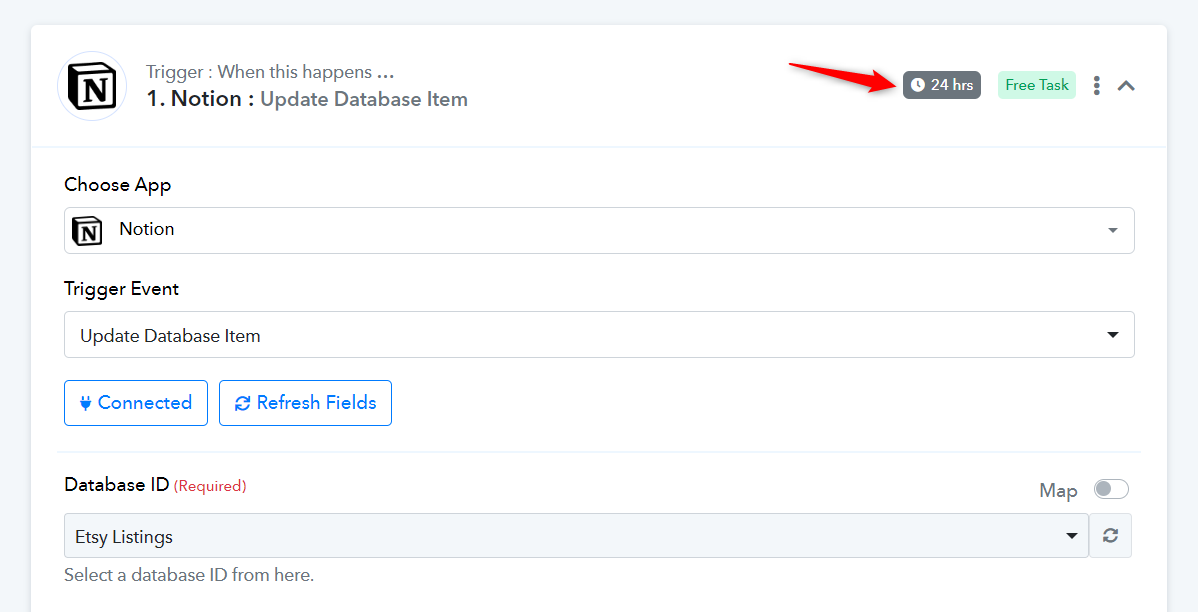Reload database list with refresh icon
This screenshot has height=612, width=1198.
click(x=1110, y=536)
